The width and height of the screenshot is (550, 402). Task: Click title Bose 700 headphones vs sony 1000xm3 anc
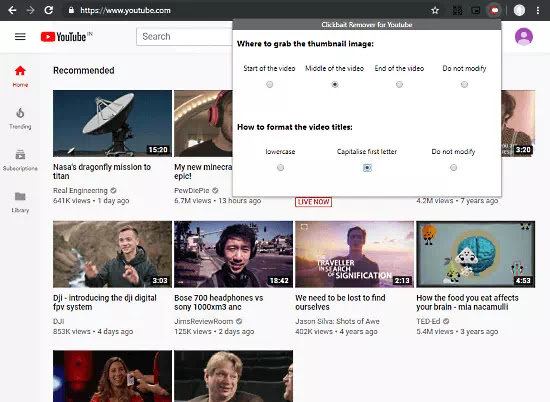tap(219, 302)
